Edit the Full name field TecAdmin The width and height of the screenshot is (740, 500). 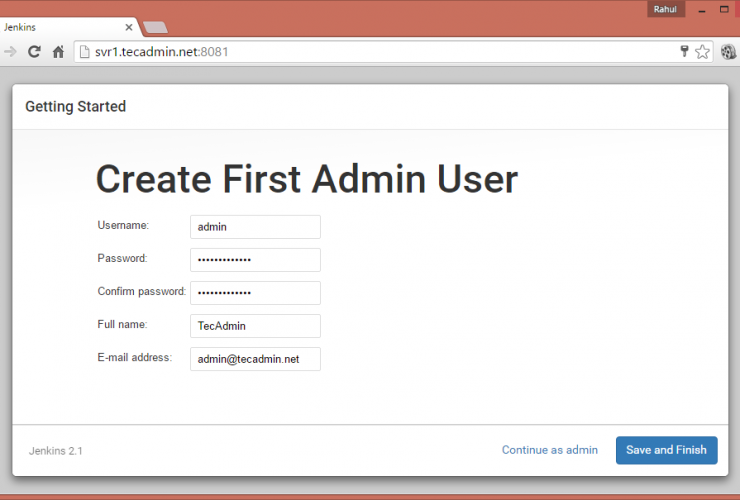[255, 326]
